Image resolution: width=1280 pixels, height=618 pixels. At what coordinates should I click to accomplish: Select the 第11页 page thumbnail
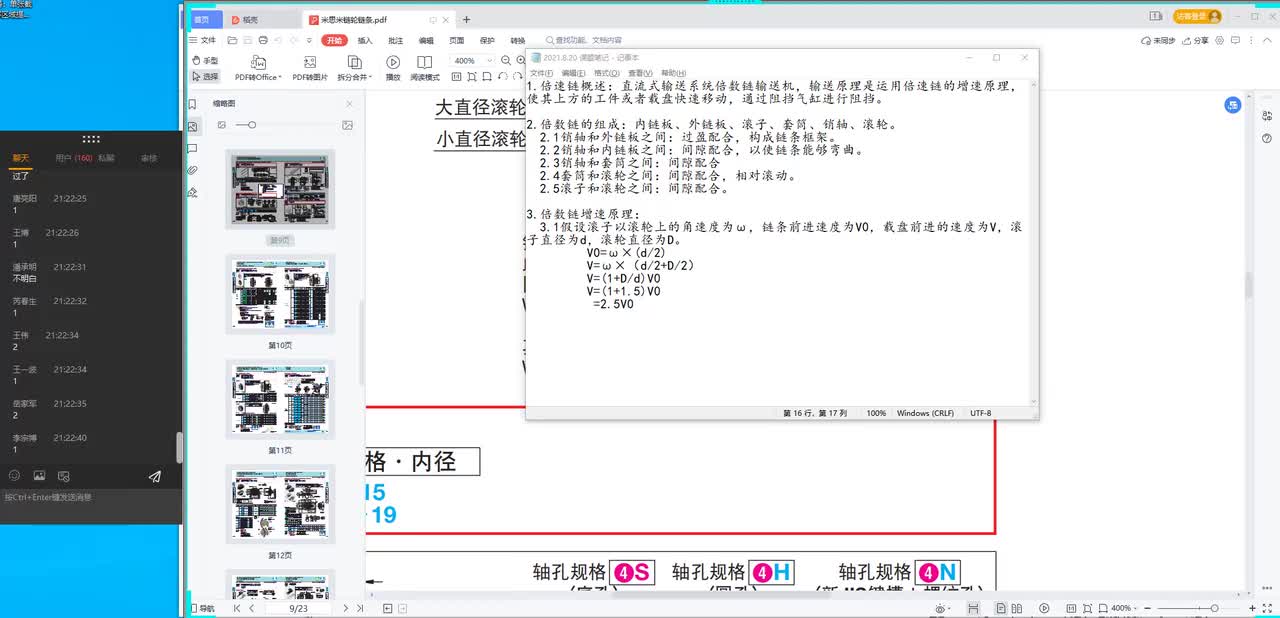click(280, 401)
